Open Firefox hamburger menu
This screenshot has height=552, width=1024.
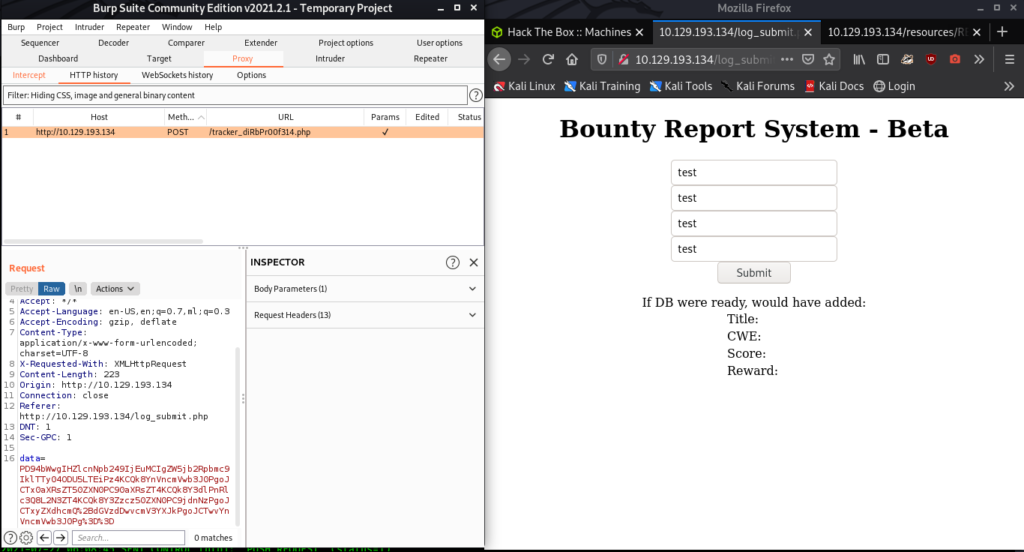pos(1009,59)
